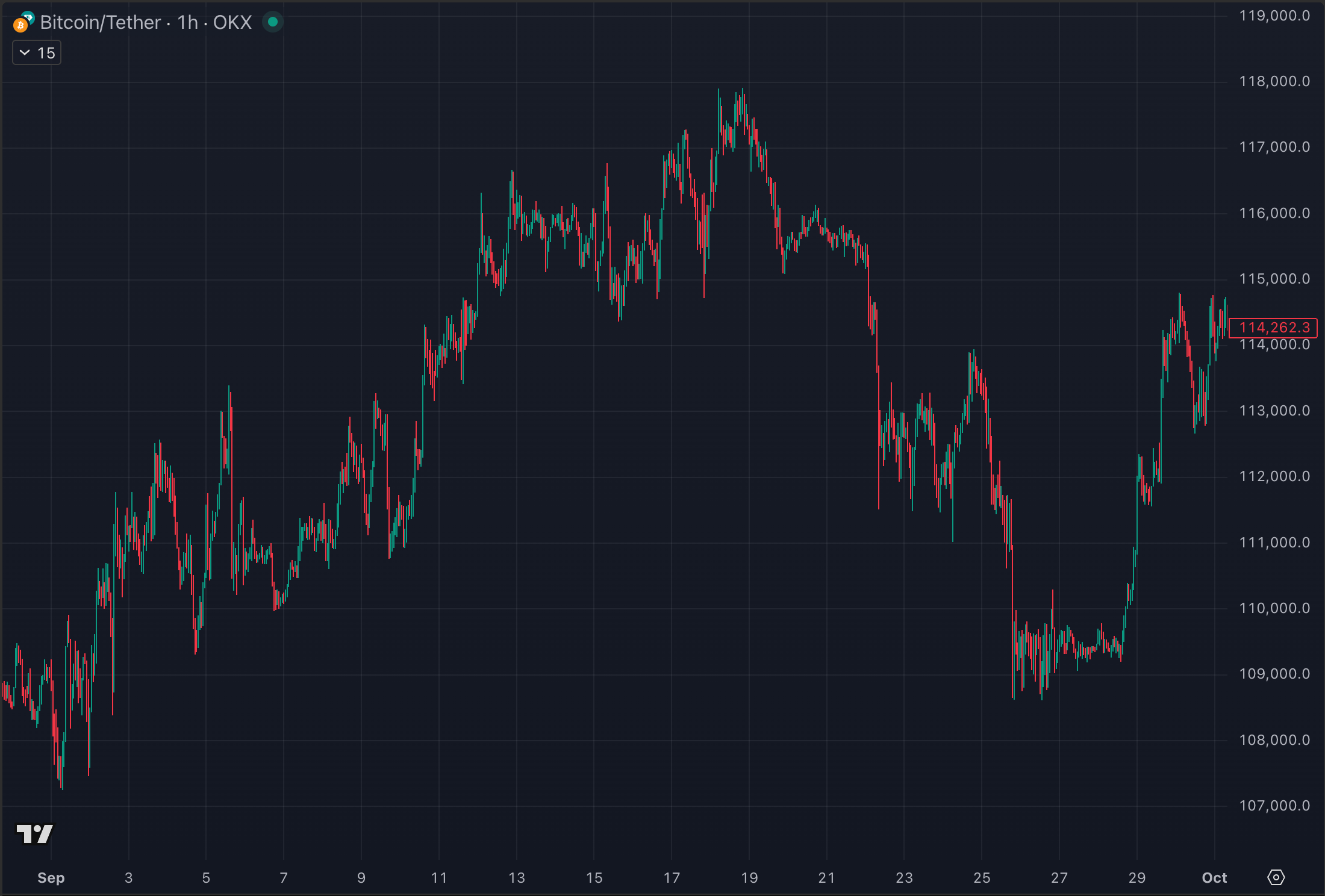Click the 27 date on time axis
This screenshot has height=896, width=1325.
click(1059, 878)
